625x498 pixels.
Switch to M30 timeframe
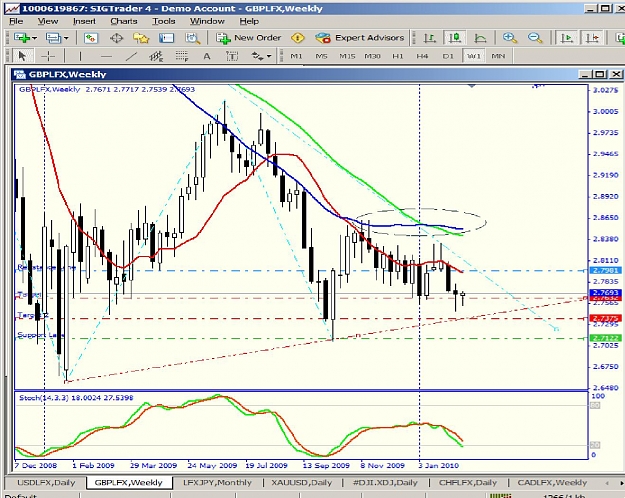coord(372,56)
